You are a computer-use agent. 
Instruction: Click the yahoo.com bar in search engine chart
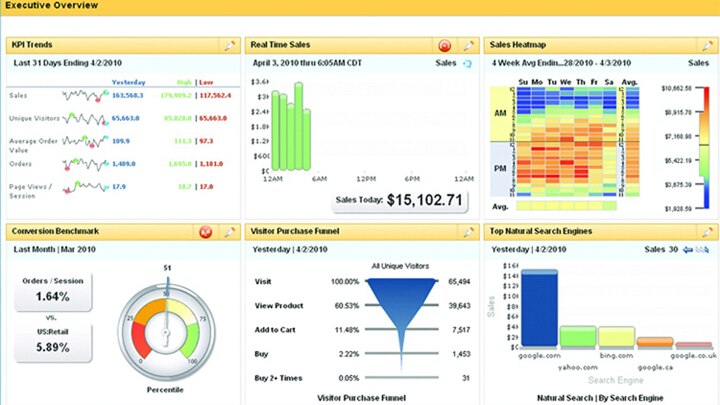(577, 335)
